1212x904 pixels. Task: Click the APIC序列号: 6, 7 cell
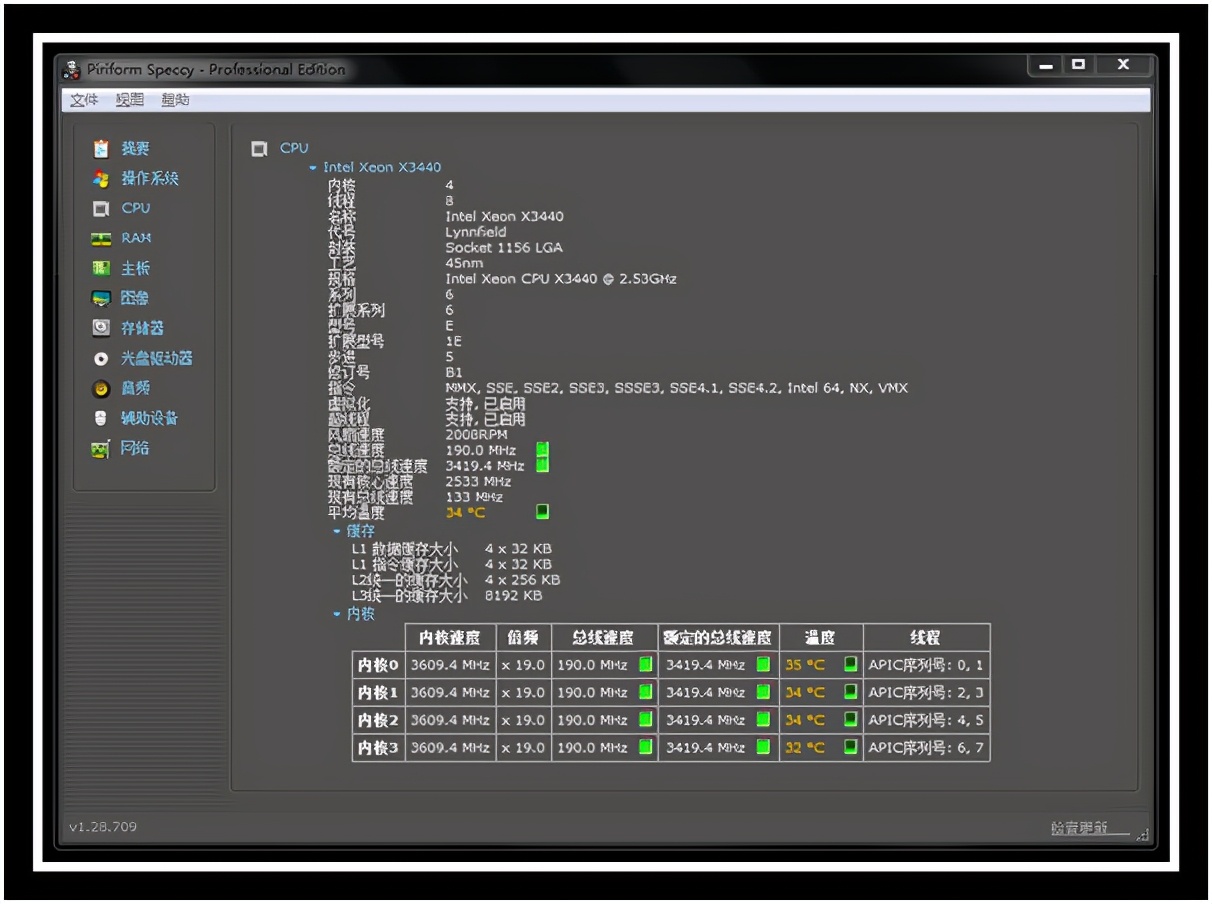(926, 748)
